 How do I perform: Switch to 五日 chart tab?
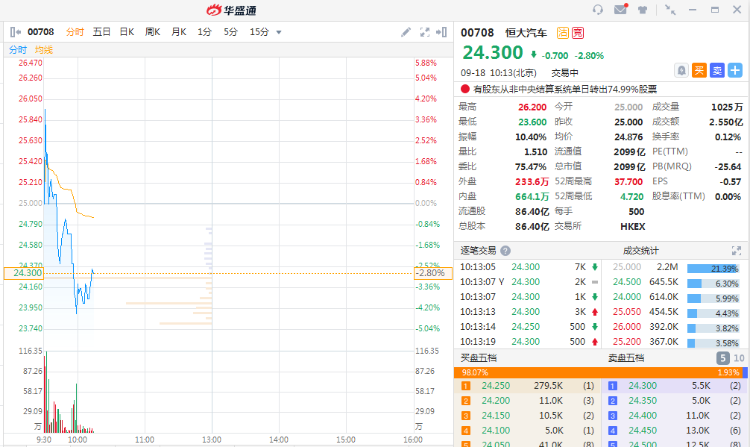click(102, 32)
